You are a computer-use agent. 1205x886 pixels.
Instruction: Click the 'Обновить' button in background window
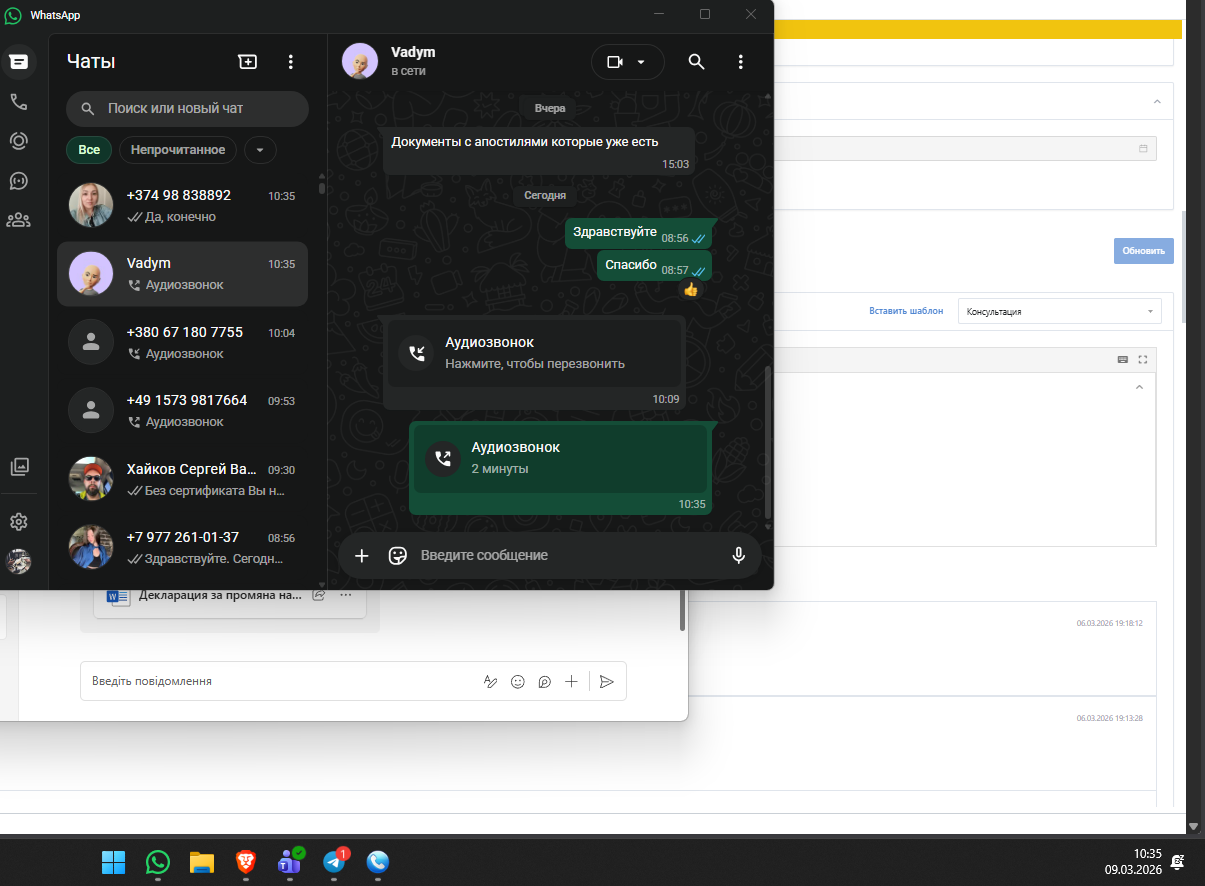1143,251
